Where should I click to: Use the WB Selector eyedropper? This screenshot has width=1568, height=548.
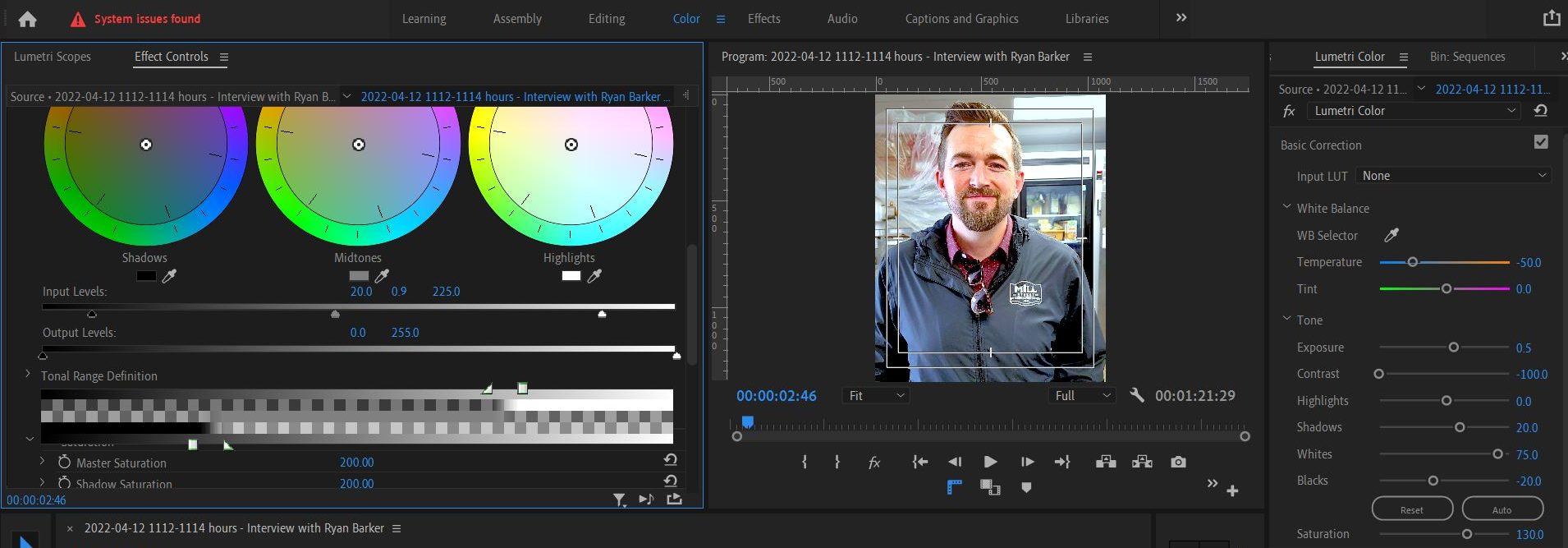pyautogui.click(x=1391, y=235)
